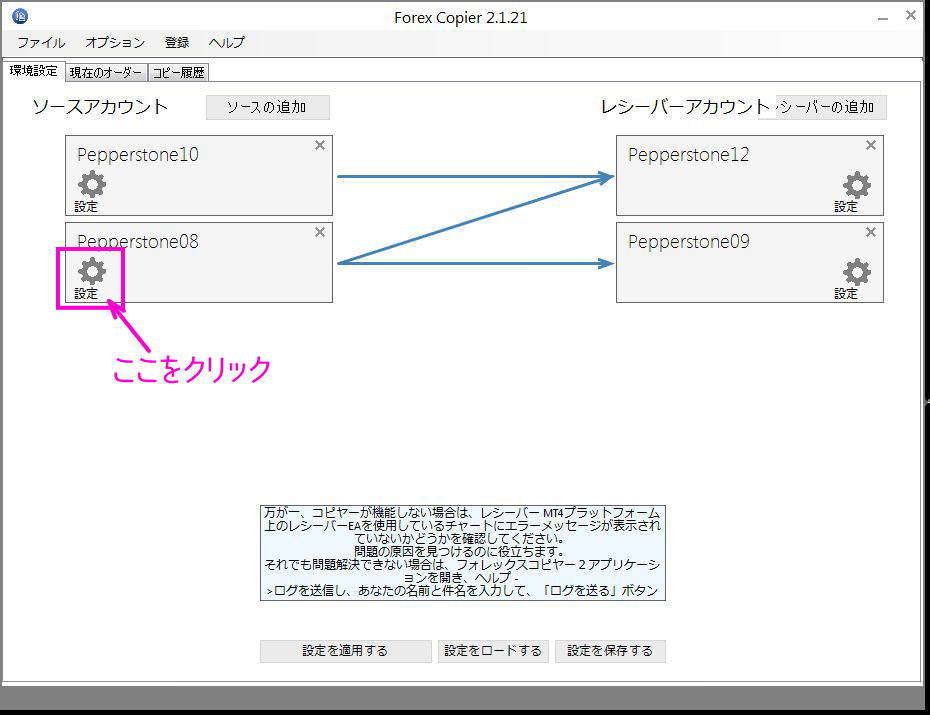Viewport: 930px width, 715px height.
Task: Open the ヘルプ menu
Action: (225, 42)
